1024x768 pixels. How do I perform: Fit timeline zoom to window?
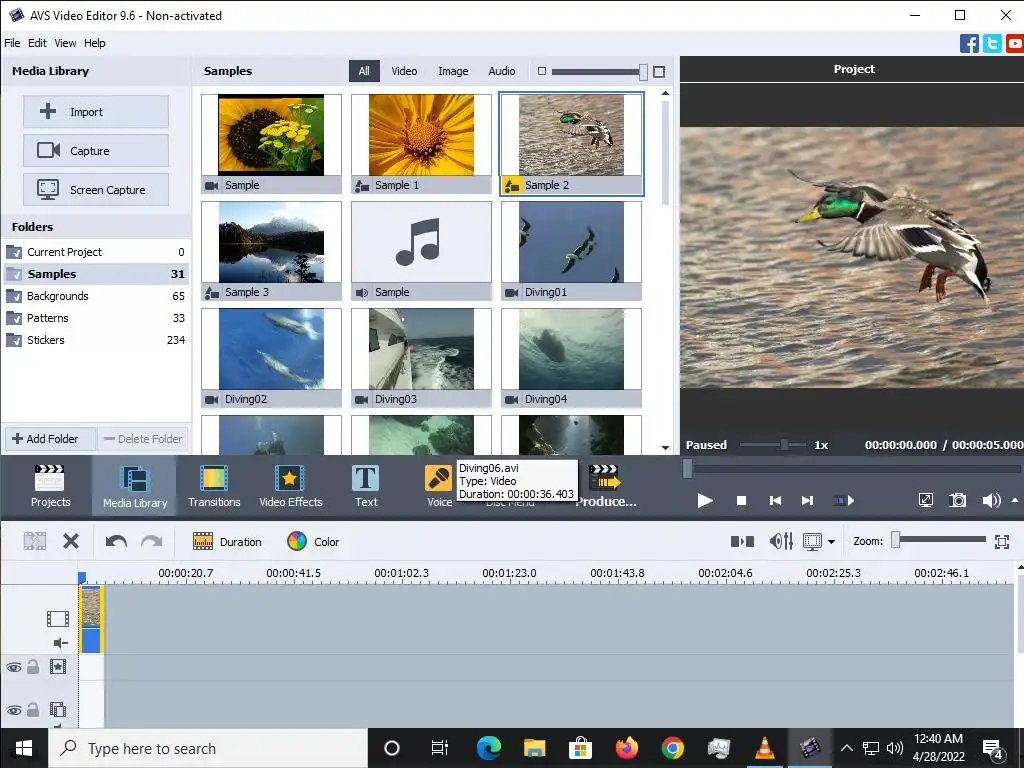1002,541
